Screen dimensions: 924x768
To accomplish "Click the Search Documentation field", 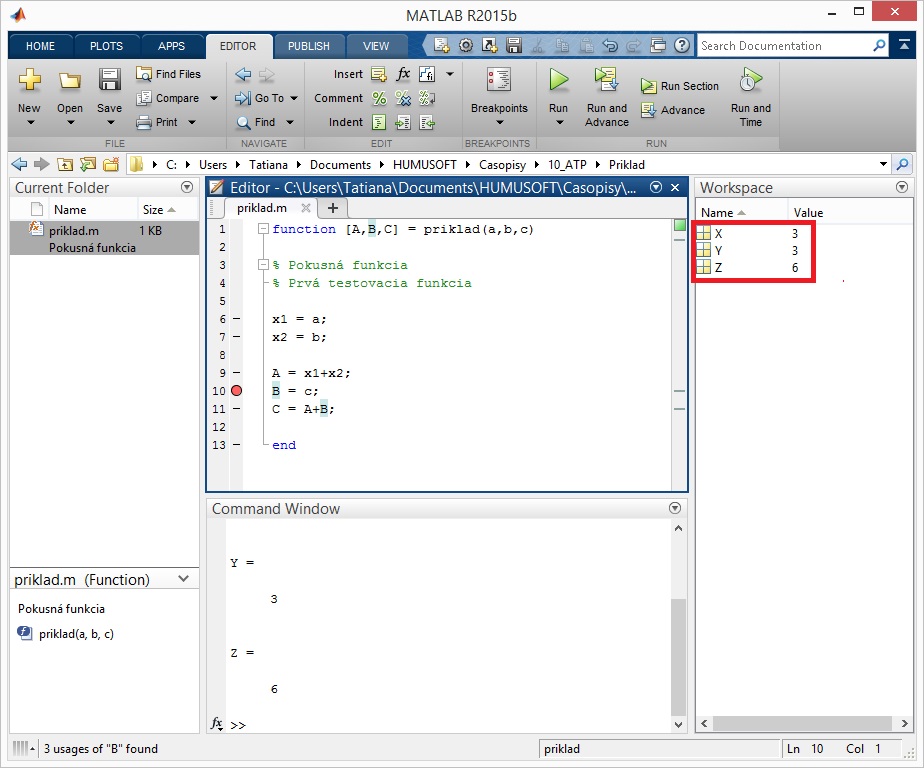I will pos(785,45).
